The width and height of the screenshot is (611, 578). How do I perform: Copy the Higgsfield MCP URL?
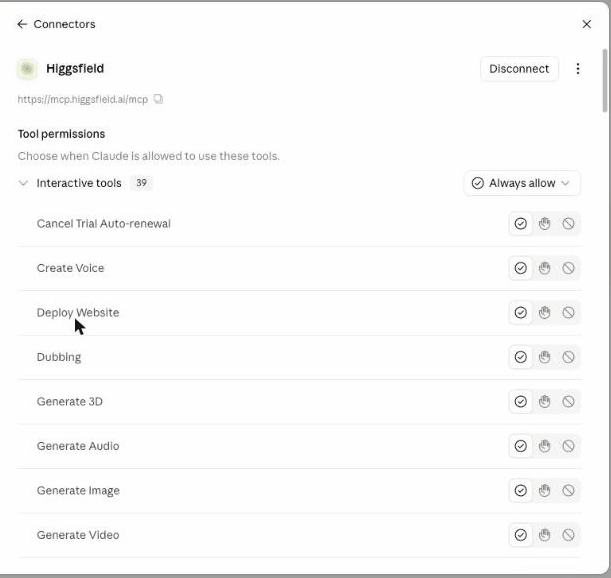tap(158, 99)
